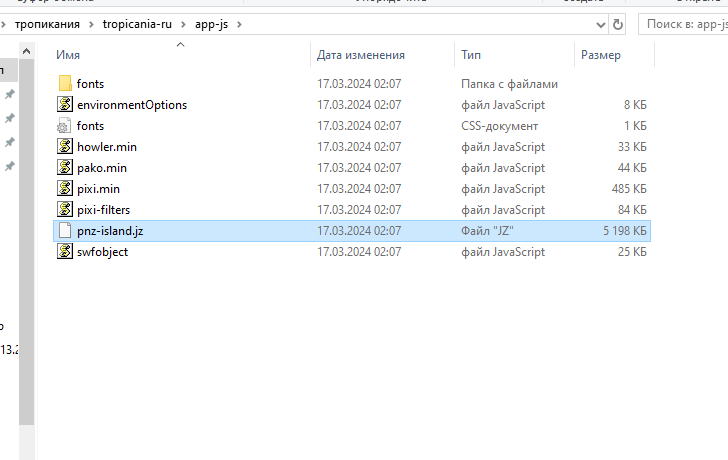Click the fonts CSS document icon
This screenshot has height=460, width=728.
64,126
